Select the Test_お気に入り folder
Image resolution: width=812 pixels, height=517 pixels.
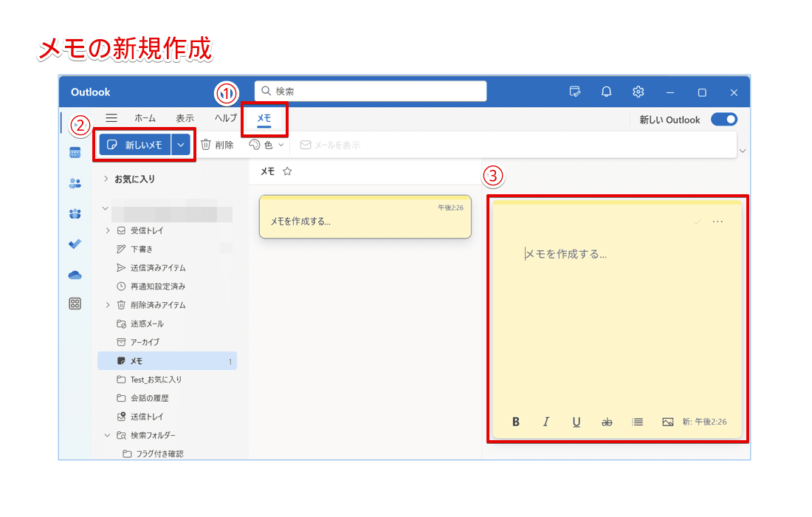coord(167,380)
